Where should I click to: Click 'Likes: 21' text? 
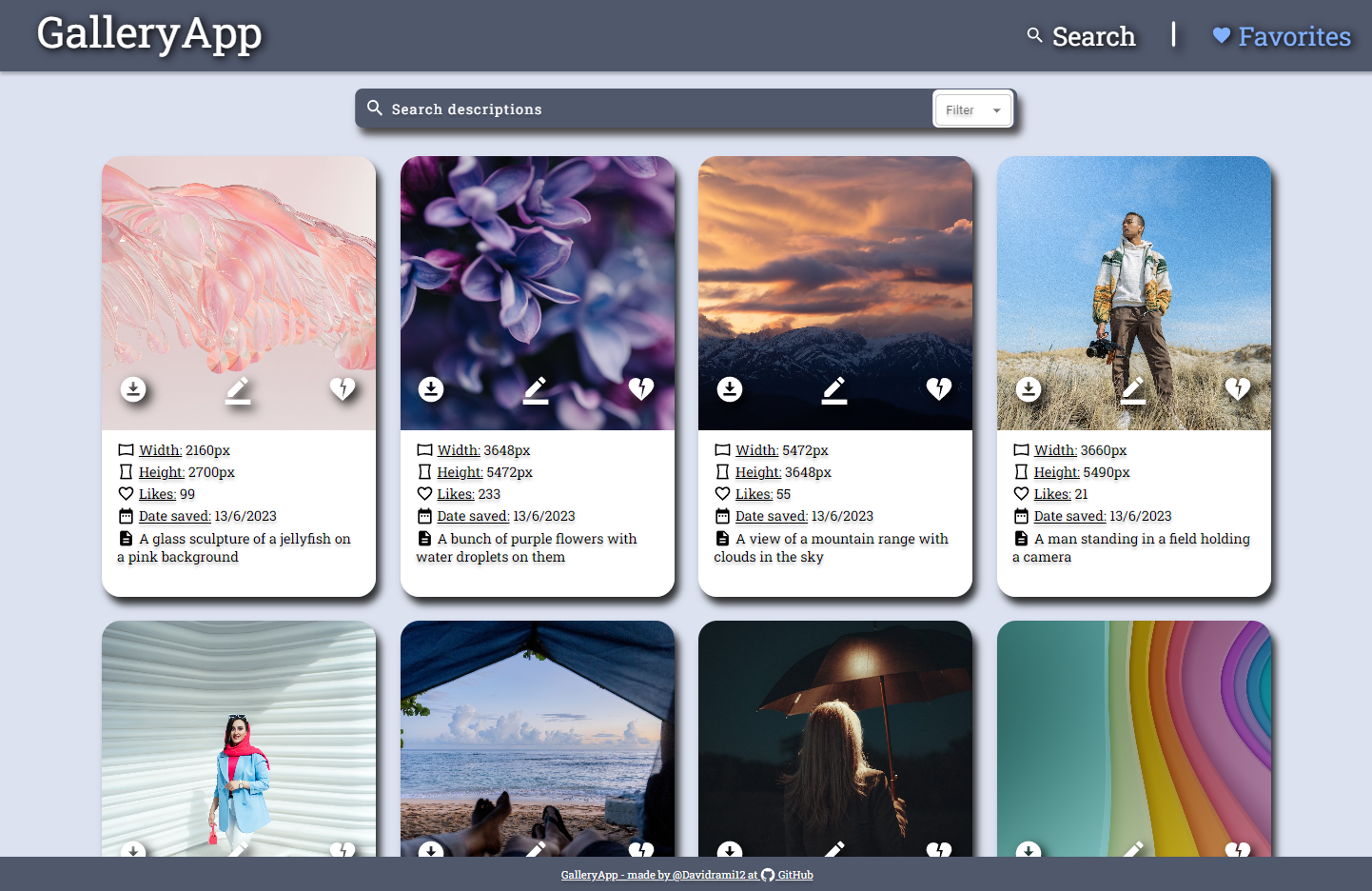click(x=1061, y=494)
